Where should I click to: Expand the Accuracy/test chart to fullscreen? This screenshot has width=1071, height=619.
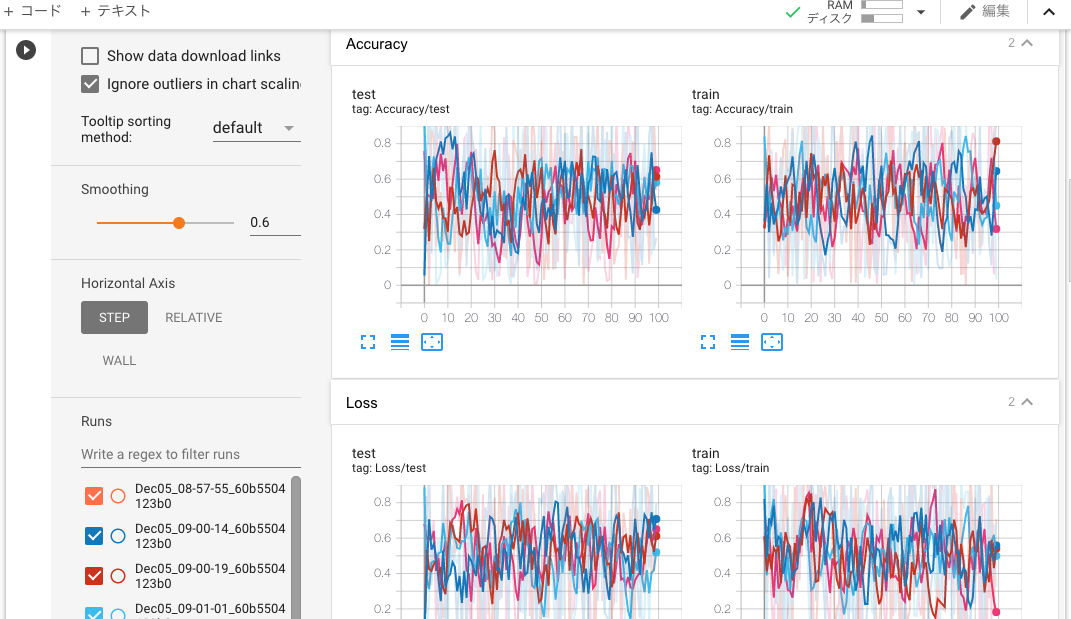click(368, 342)
